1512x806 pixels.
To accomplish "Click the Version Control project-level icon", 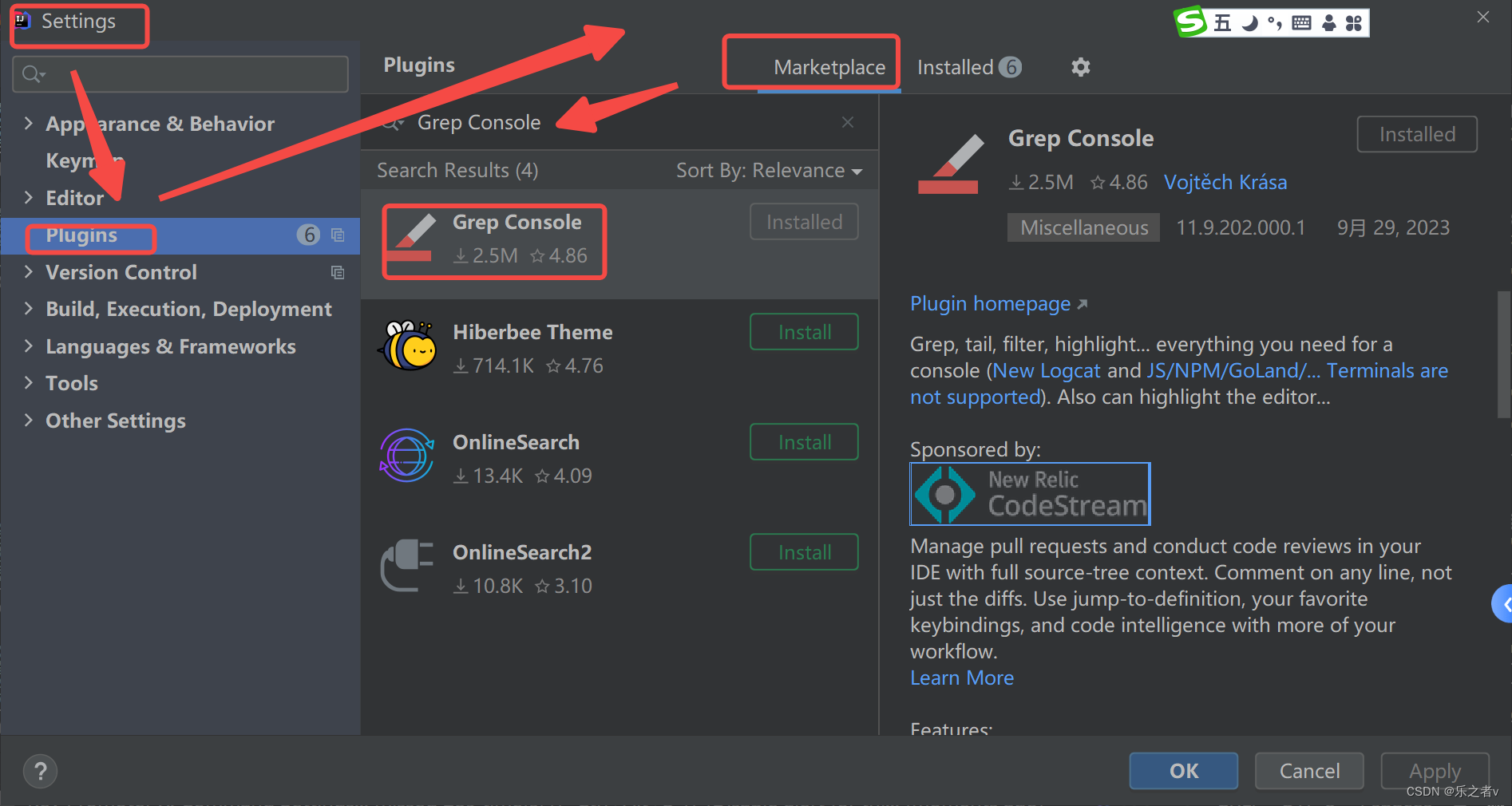I will (338, 273).
